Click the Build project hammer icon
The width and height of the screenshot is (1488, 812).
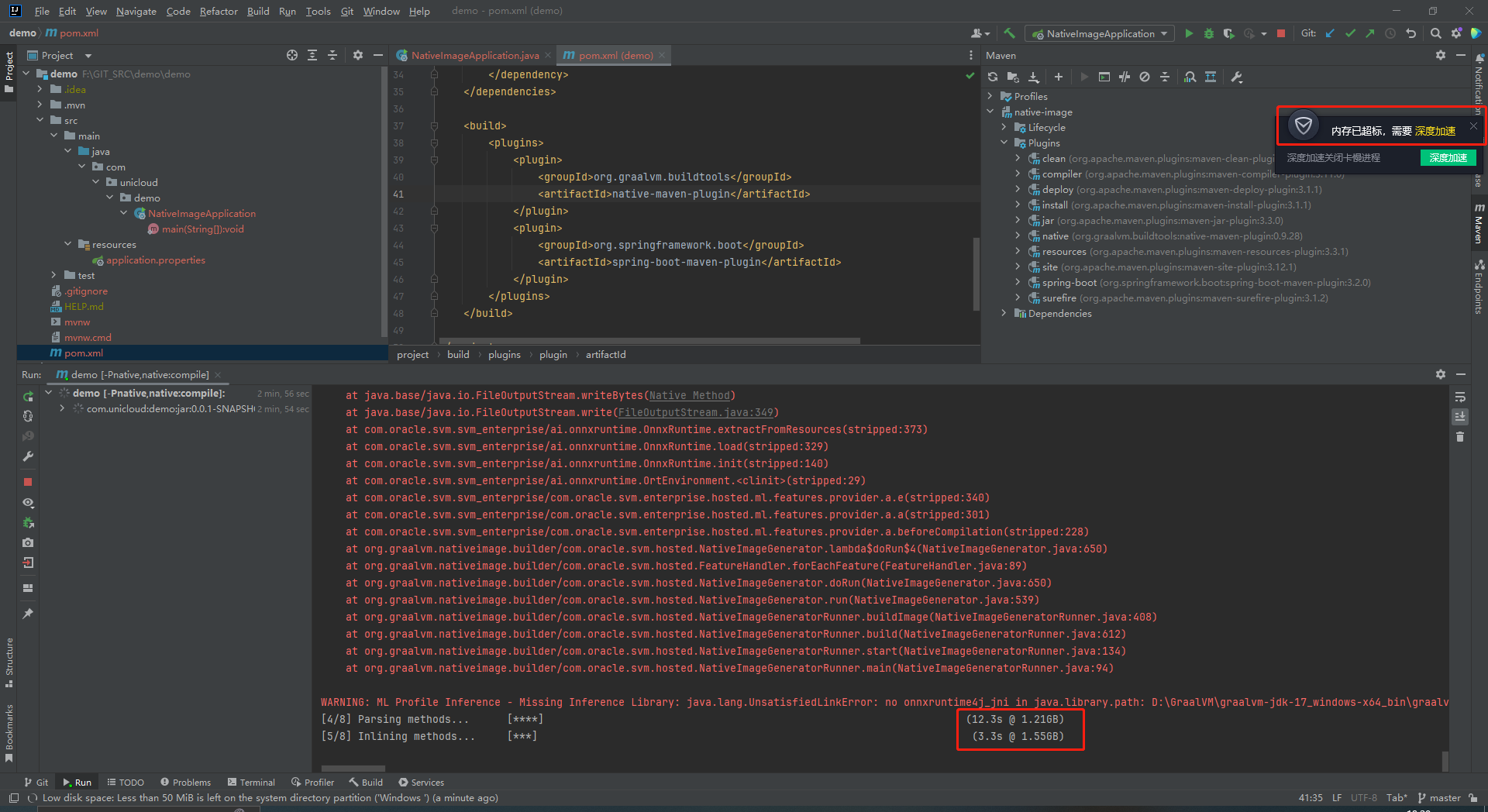[1009, 33]
